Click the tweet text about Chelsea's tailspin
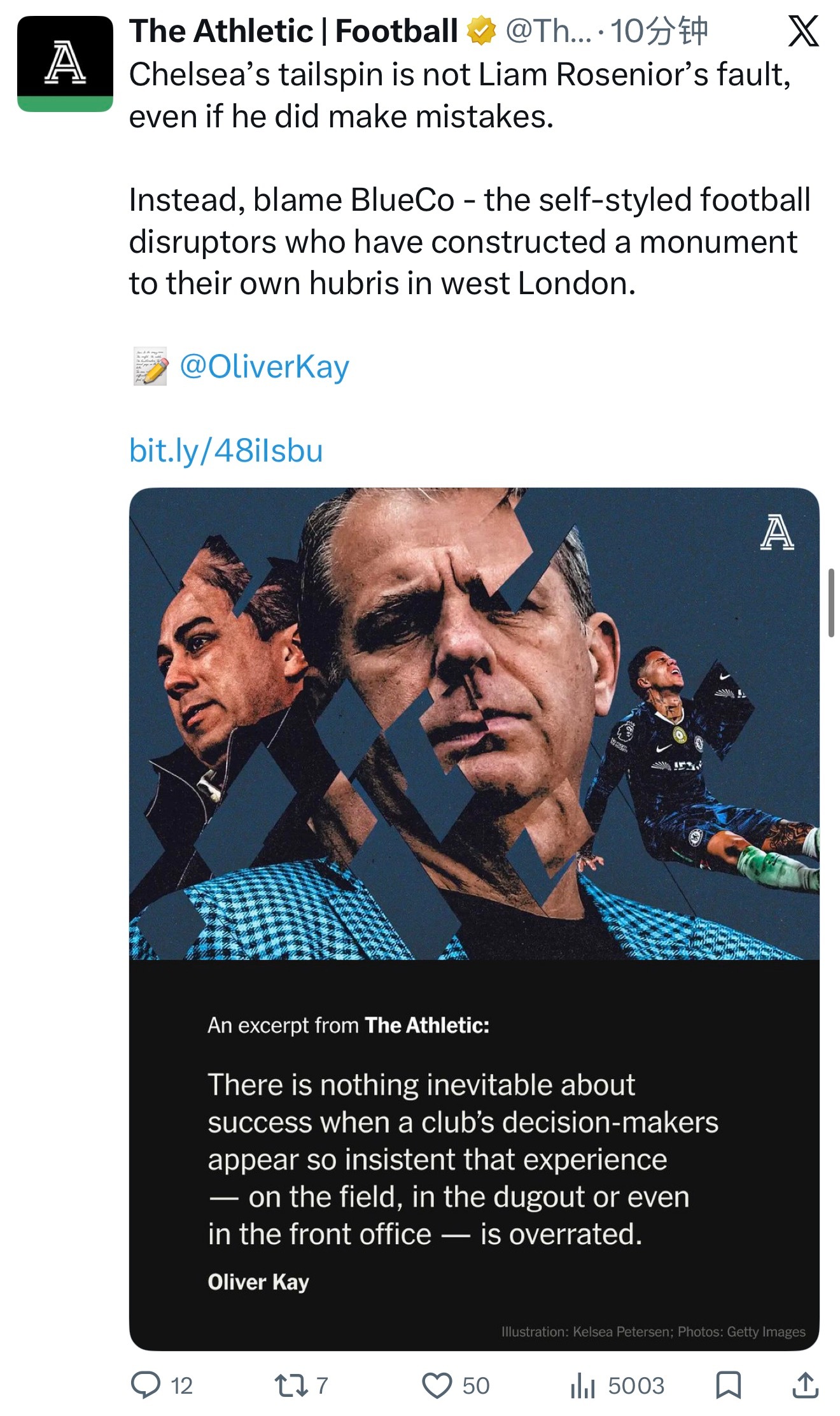The width and height of the screenshot is (840, 1416). (x=458, y=96)
